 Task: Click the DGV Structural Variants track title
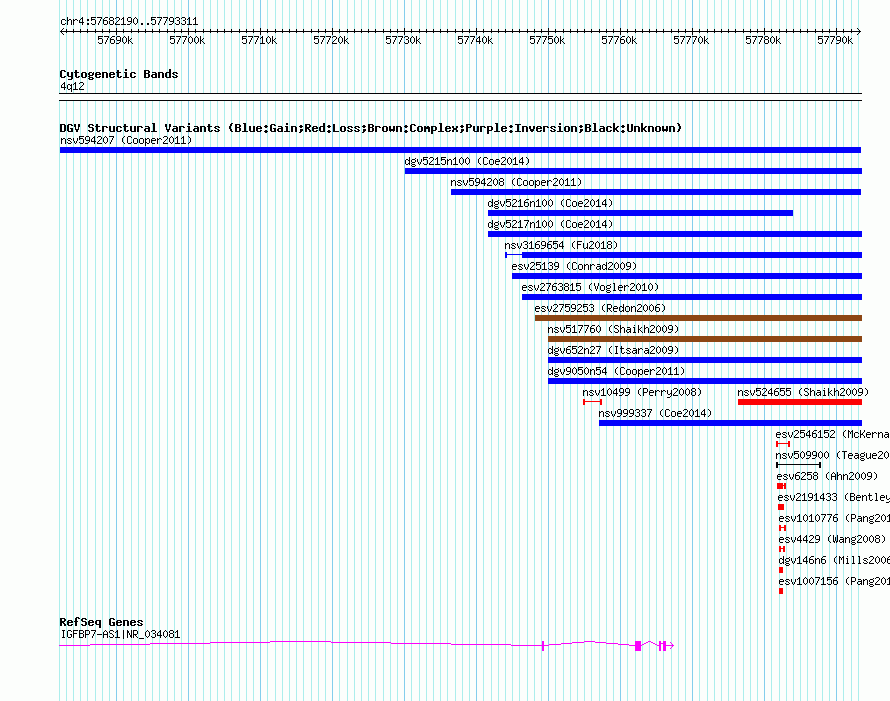point(370,128)
